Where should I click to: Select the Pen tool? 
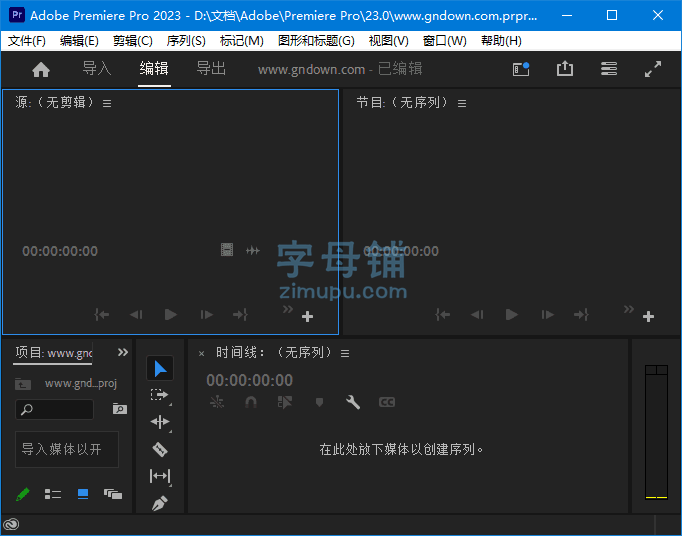tap(160, 503)
